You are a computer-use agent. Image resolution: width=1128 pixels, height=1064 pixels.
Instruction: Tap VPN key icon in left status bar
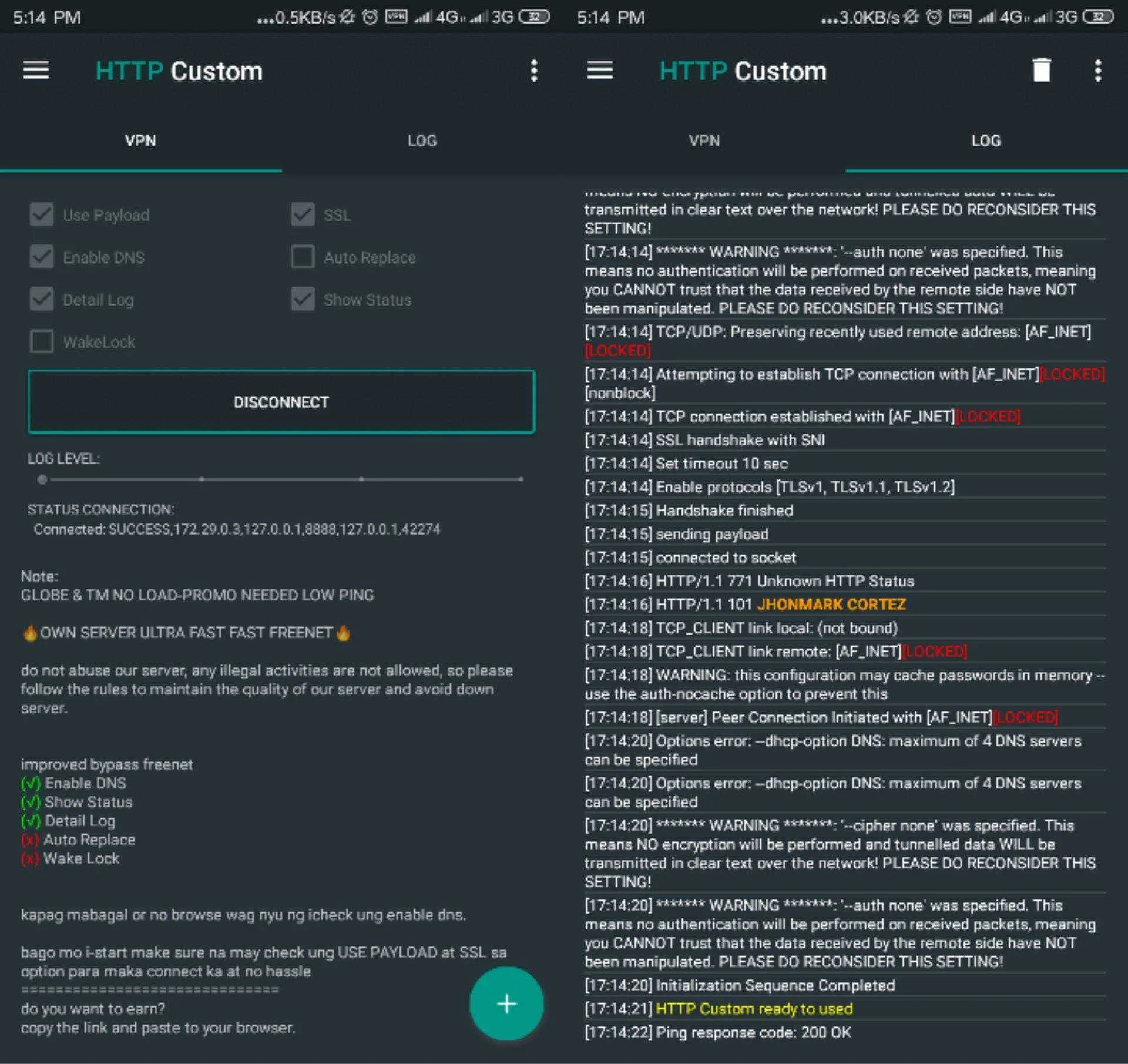[396, 16]
